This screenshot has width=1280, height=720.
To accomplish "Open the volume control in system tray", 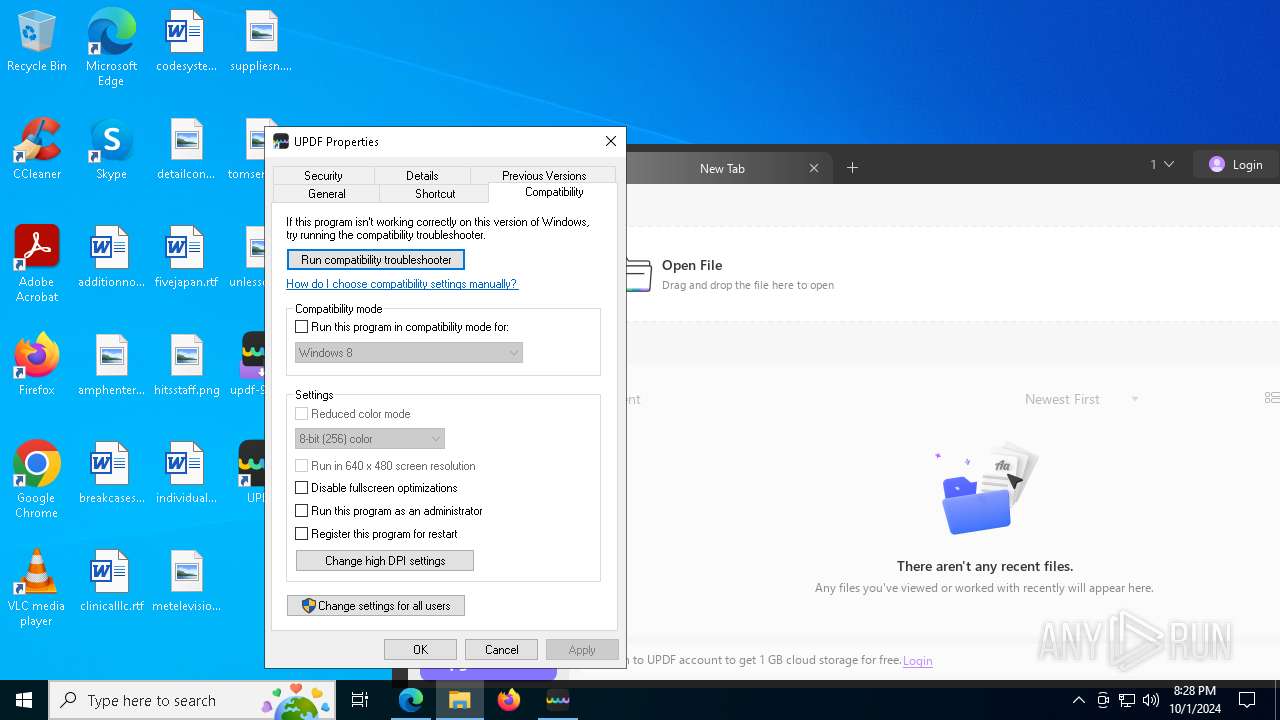I will pos(1151,700).
